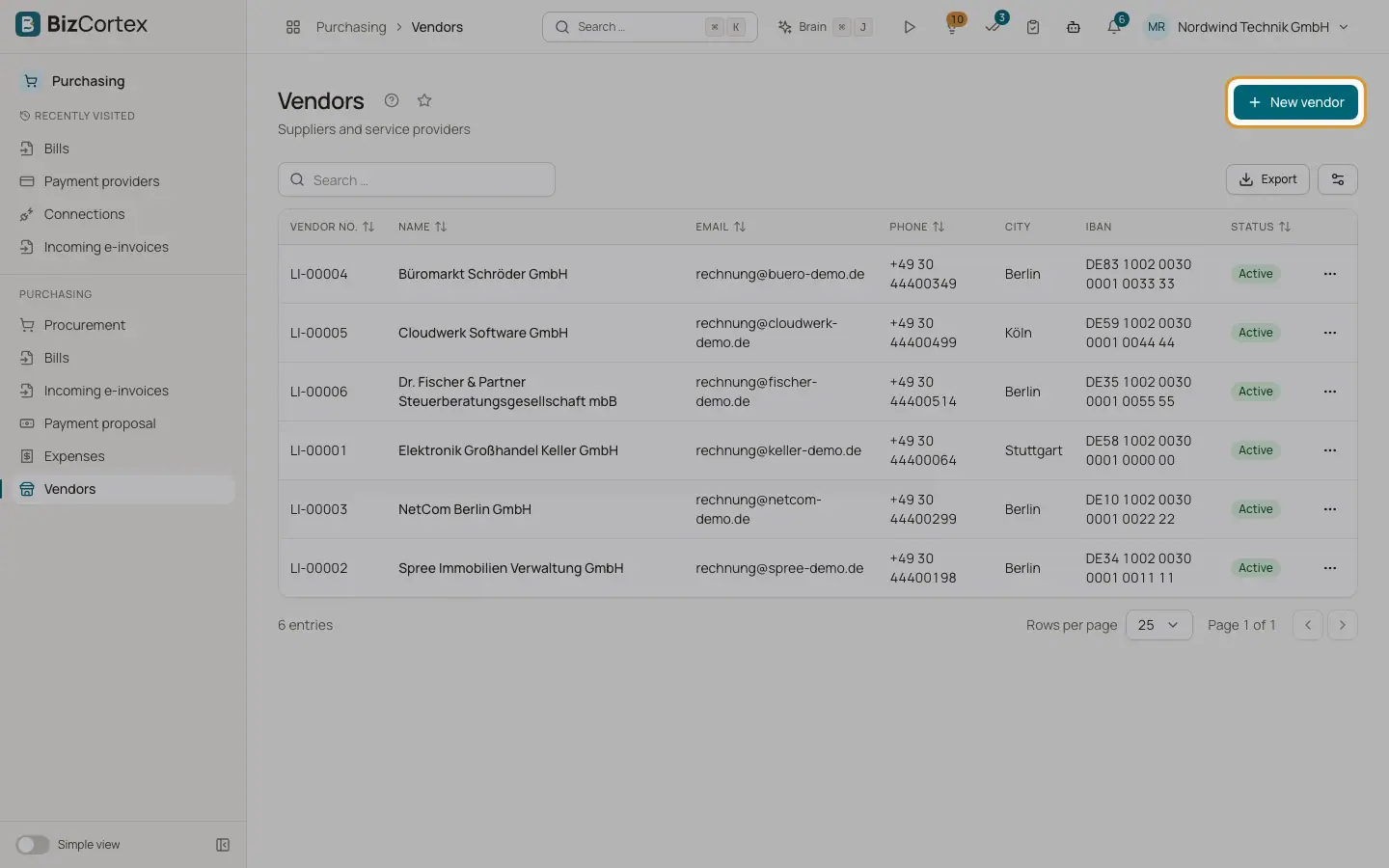Sort table by Email column
This screenshot has width=1389, height=868.
pos(721,227)
